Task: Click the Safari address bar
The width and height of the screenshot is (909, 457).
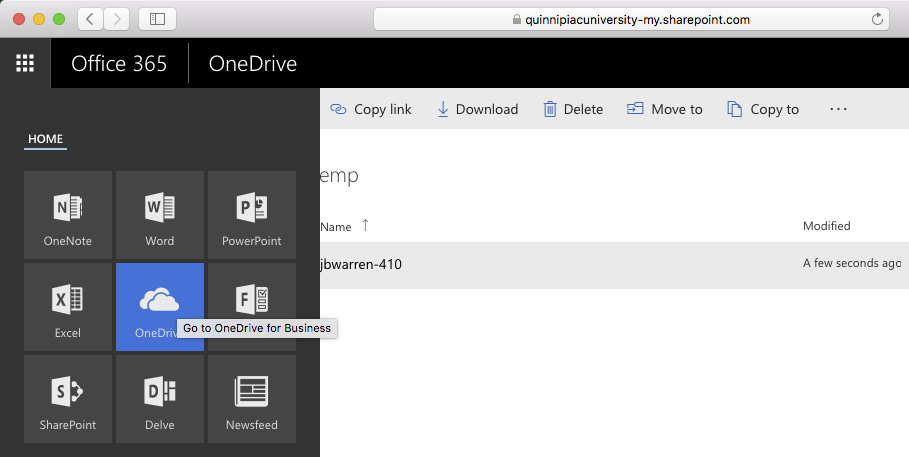Action: 630,19
